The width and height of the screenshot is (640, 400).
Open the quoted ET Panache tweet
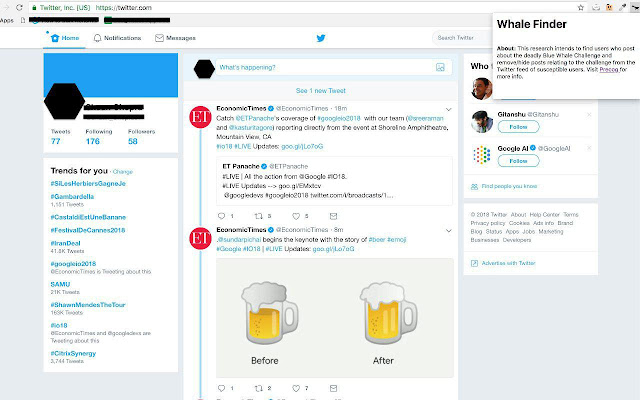click(x=334, y=181)
